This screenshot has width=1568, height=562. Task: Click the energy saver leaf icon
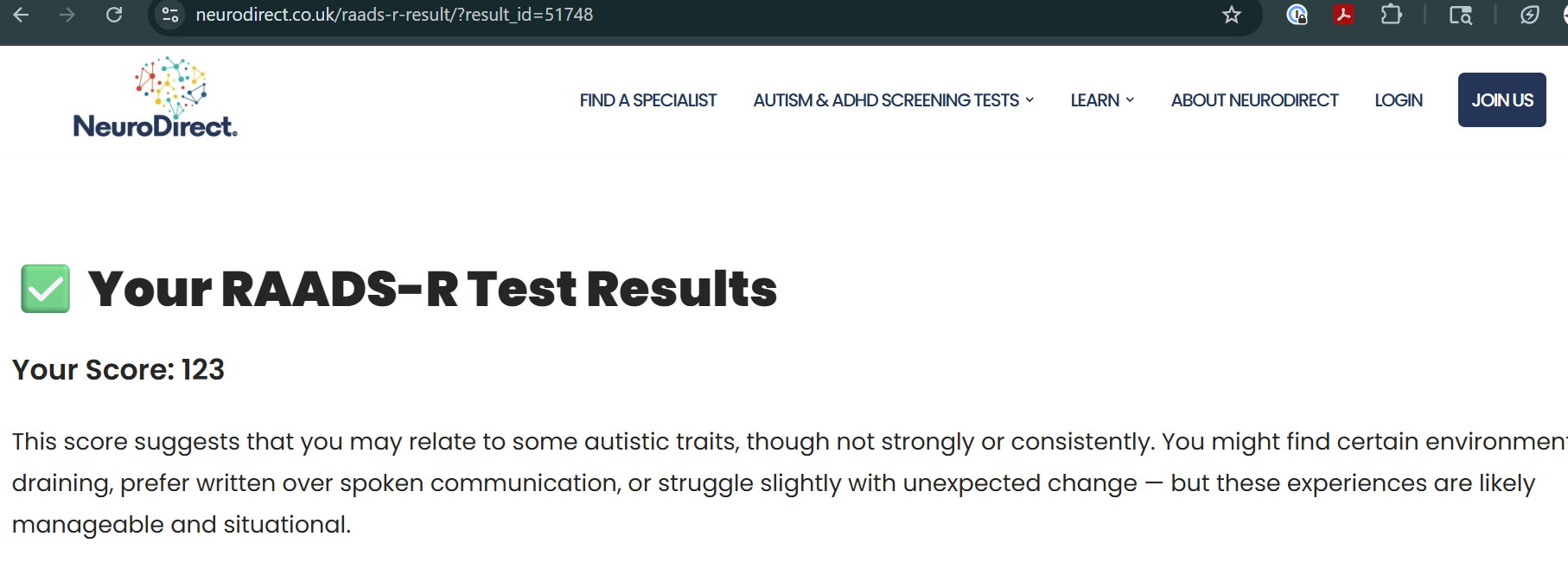pyautogui.click(x=1529, y=15)
